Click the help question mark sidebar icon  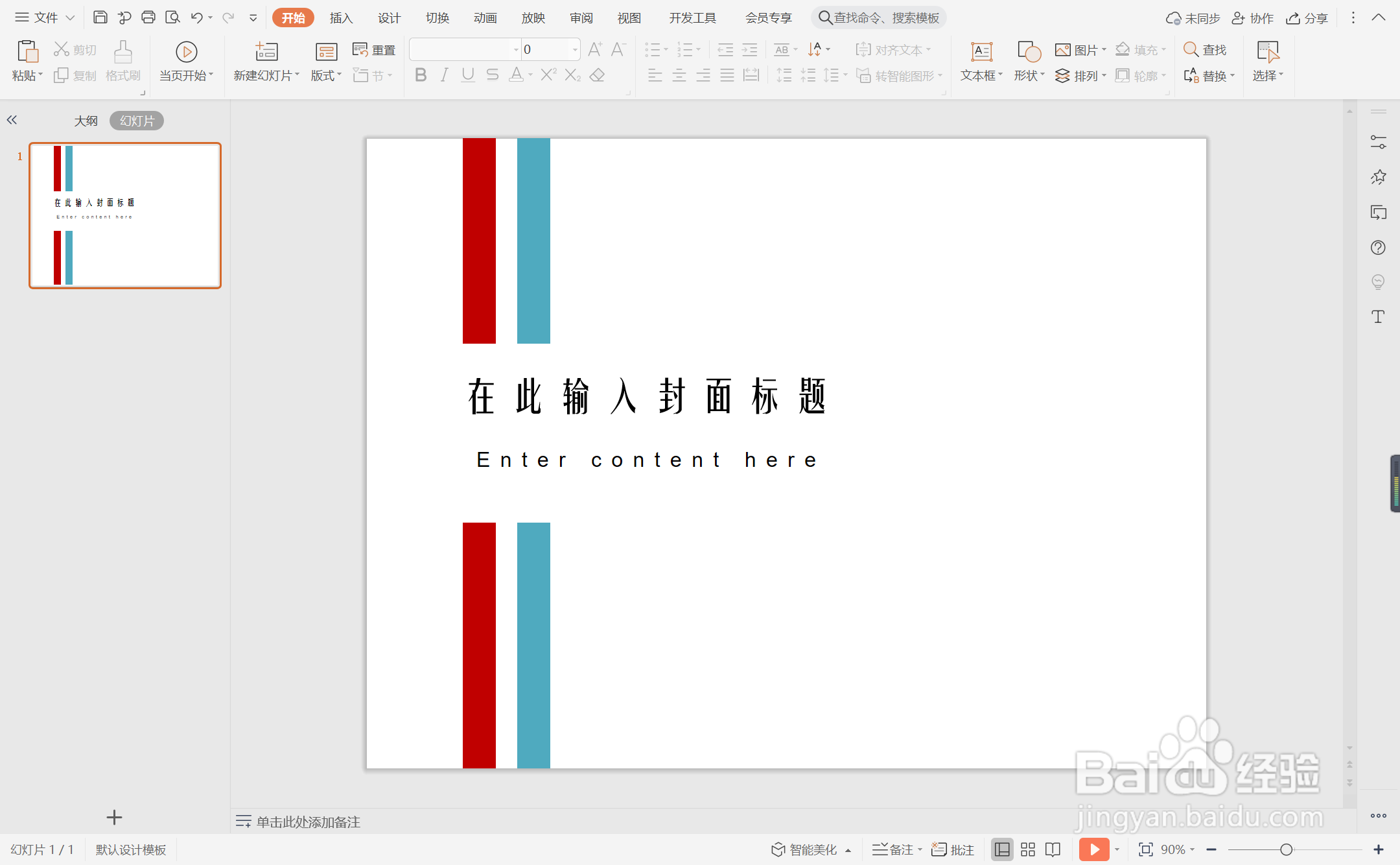(x=1378, y=248)
